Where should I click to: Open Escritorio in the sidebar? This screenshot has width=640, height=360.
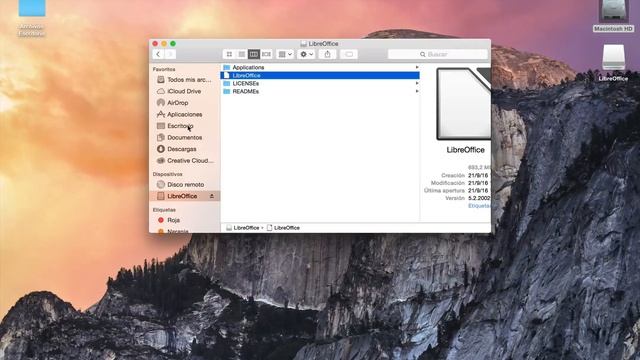coord(184,126)
